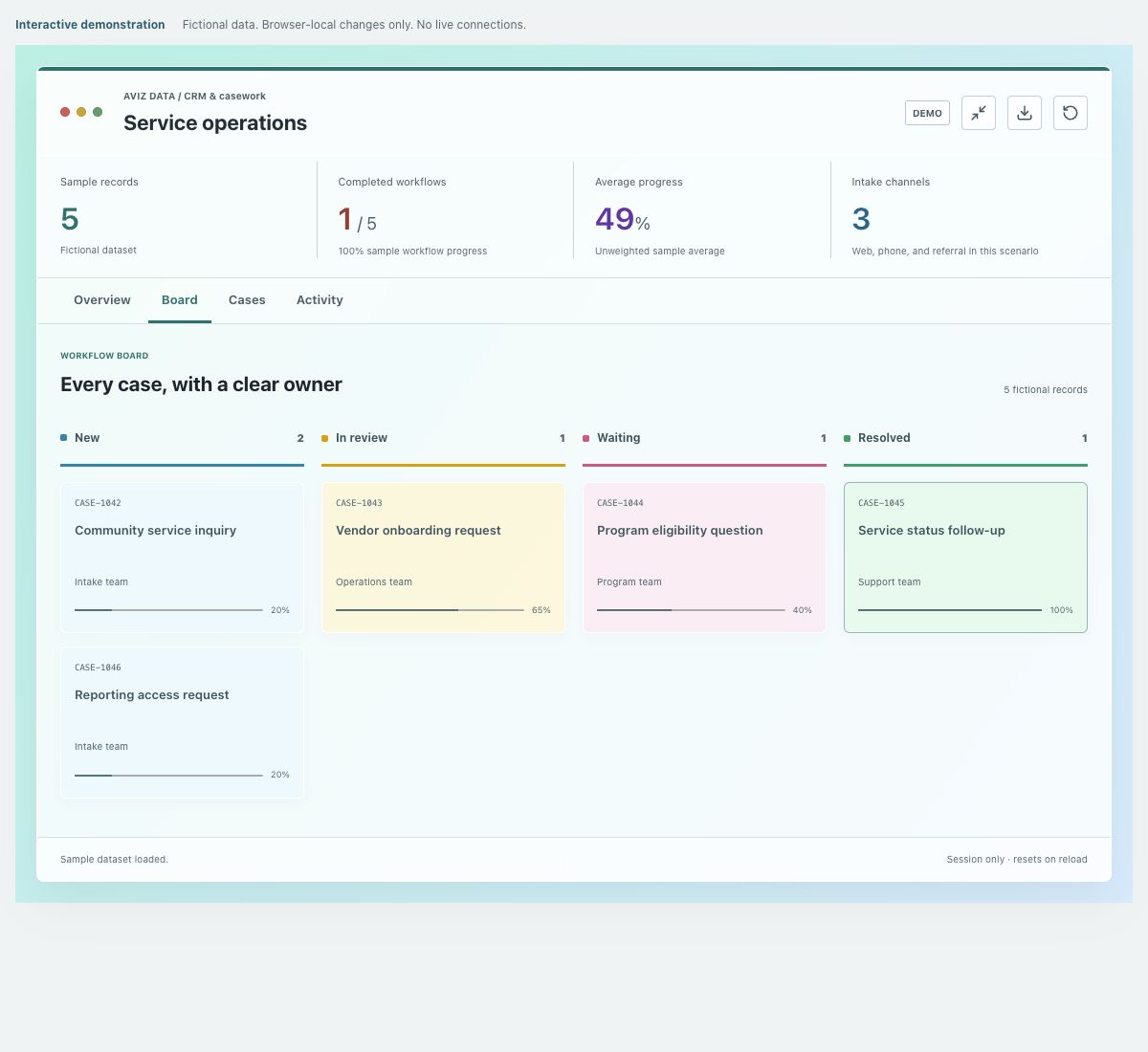This screenshot has height=1052, width=1148.
Task: Click the DEMO badge
Action: [927, 113]
